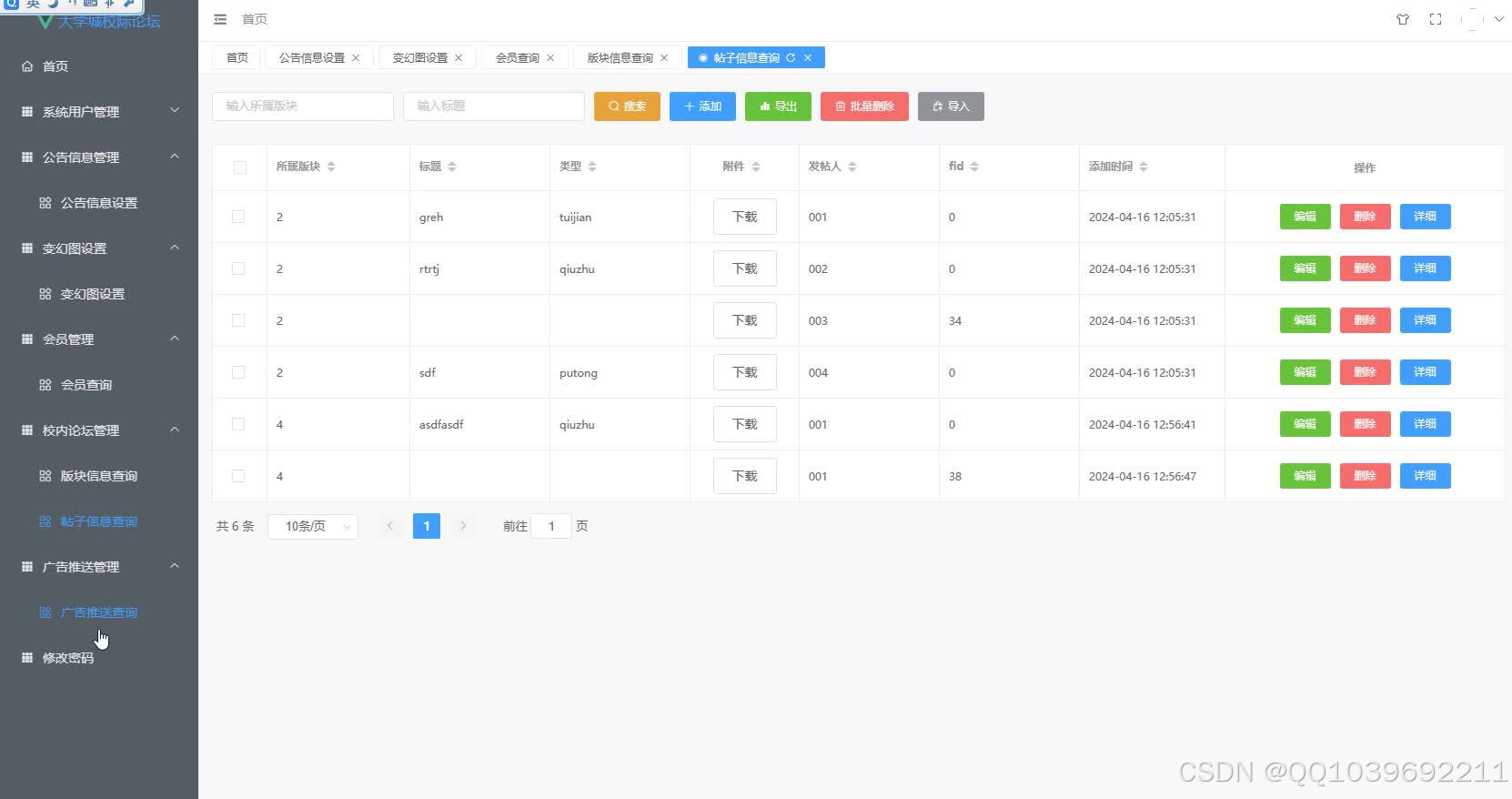Close the 会员查询 tab
Image resolution: width=1512 pixels, height=799 pixels.
(x=550, y=57)
